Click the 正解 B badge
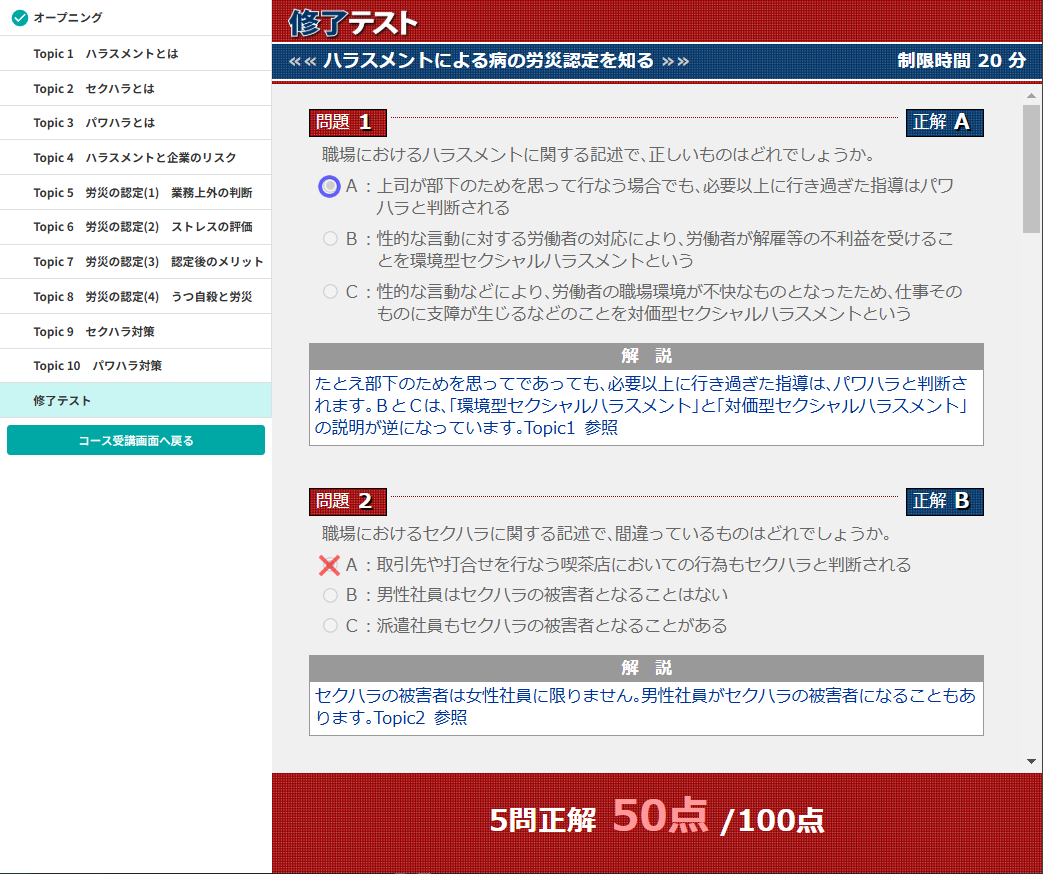This screenshot has height=874, width=1043. [945, 501]
